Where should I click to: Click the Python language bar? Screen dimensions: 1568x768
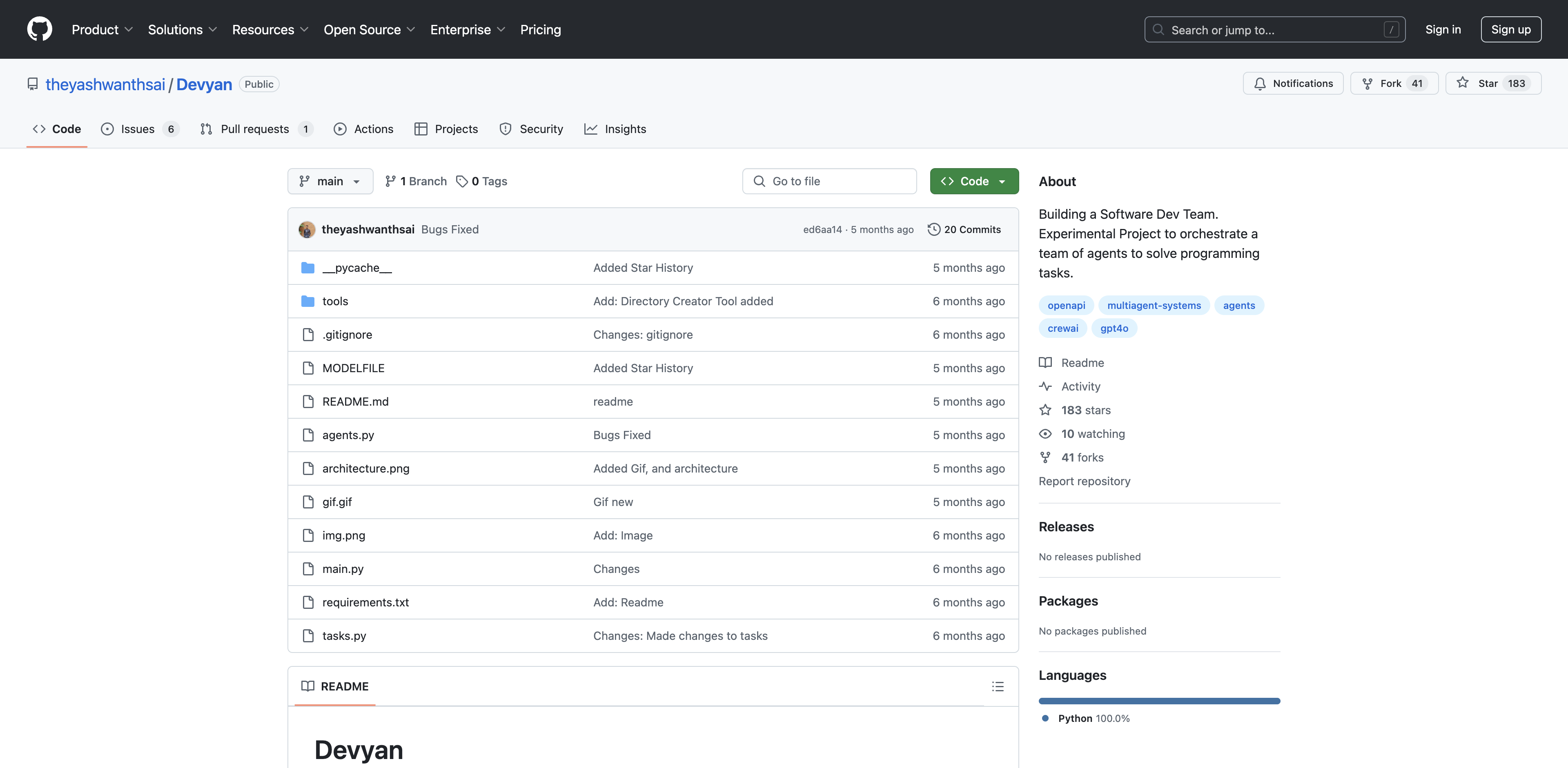[x=1159, y=701]
